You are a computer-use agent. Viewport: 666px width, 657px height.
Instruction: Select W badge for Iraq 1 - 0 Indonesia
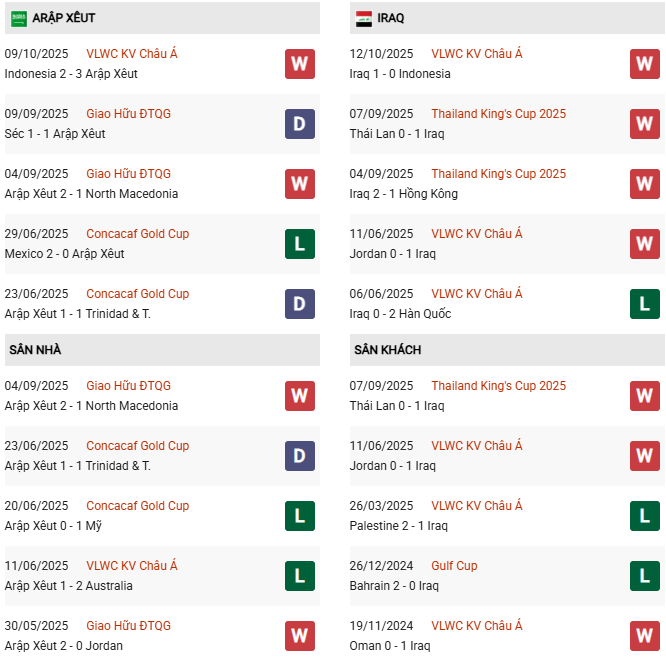645,64
